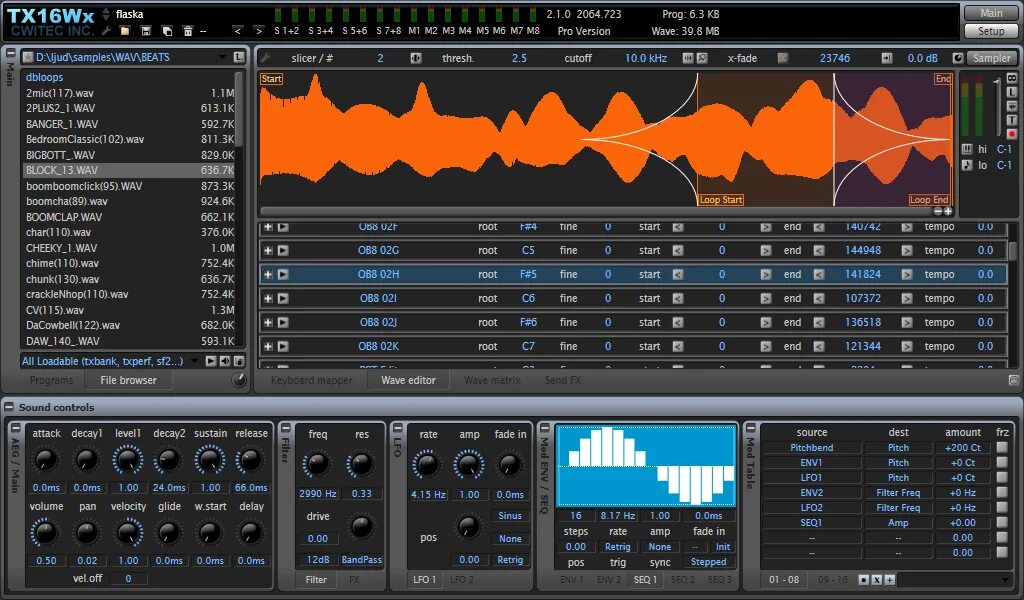1024x600 pixels.
Task: Open the Mod Table footer dropdown arrow
Action: coord(1005,580)
